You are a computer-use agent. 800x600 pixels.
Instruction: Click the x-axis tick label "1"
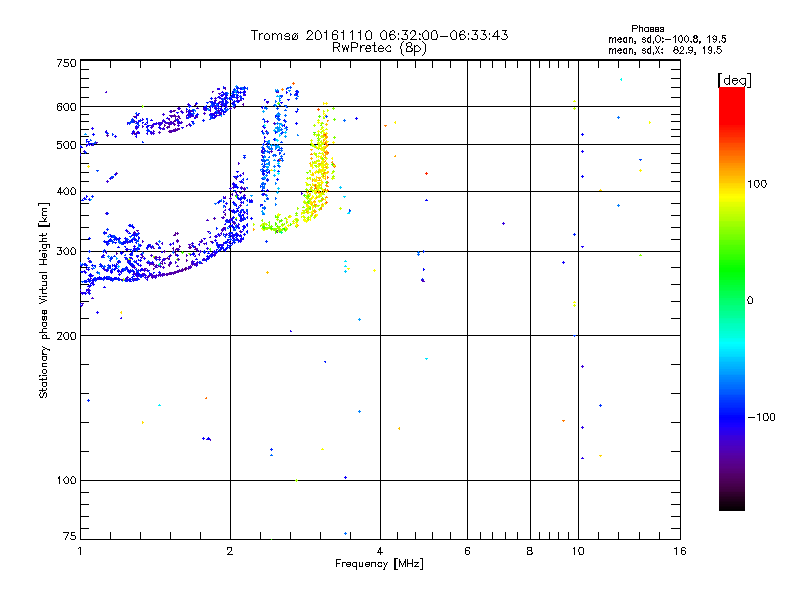coord(80,551)
